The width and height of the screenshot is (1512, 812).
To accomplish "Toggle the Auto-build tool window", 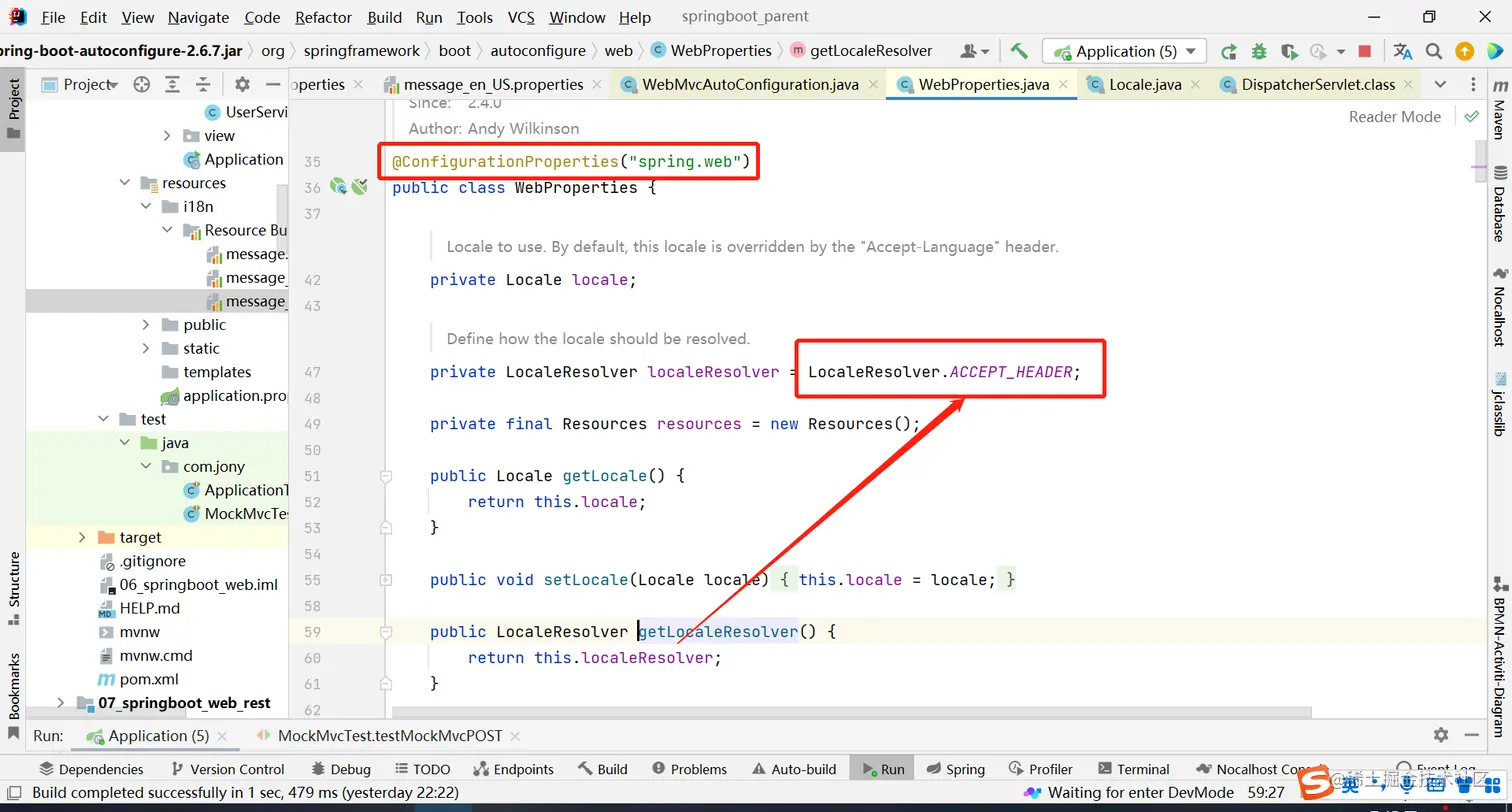I will (x=793, y=769).
